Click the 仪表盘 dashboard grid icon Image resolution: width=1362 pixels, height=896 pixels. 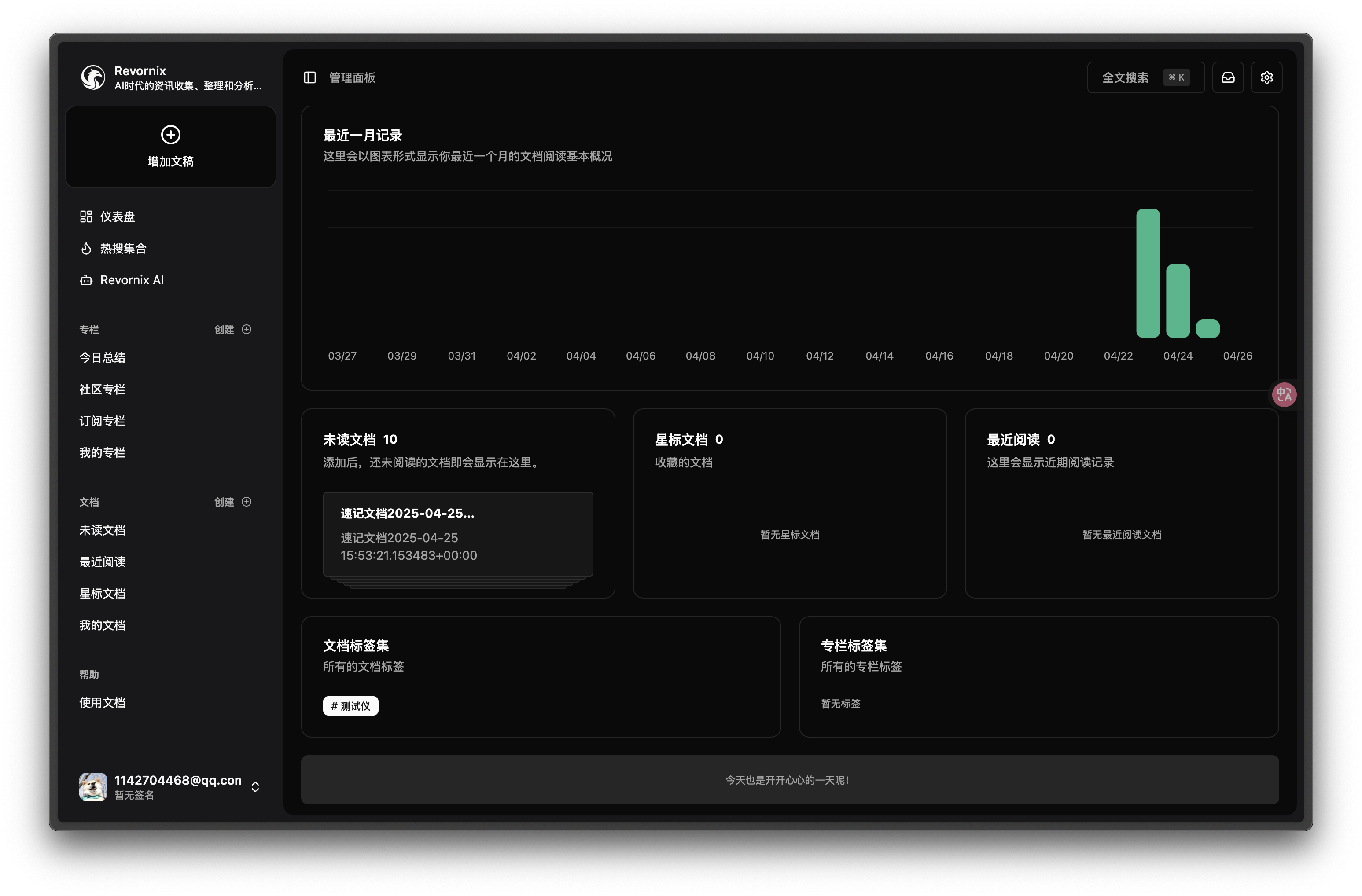(86, 216)
